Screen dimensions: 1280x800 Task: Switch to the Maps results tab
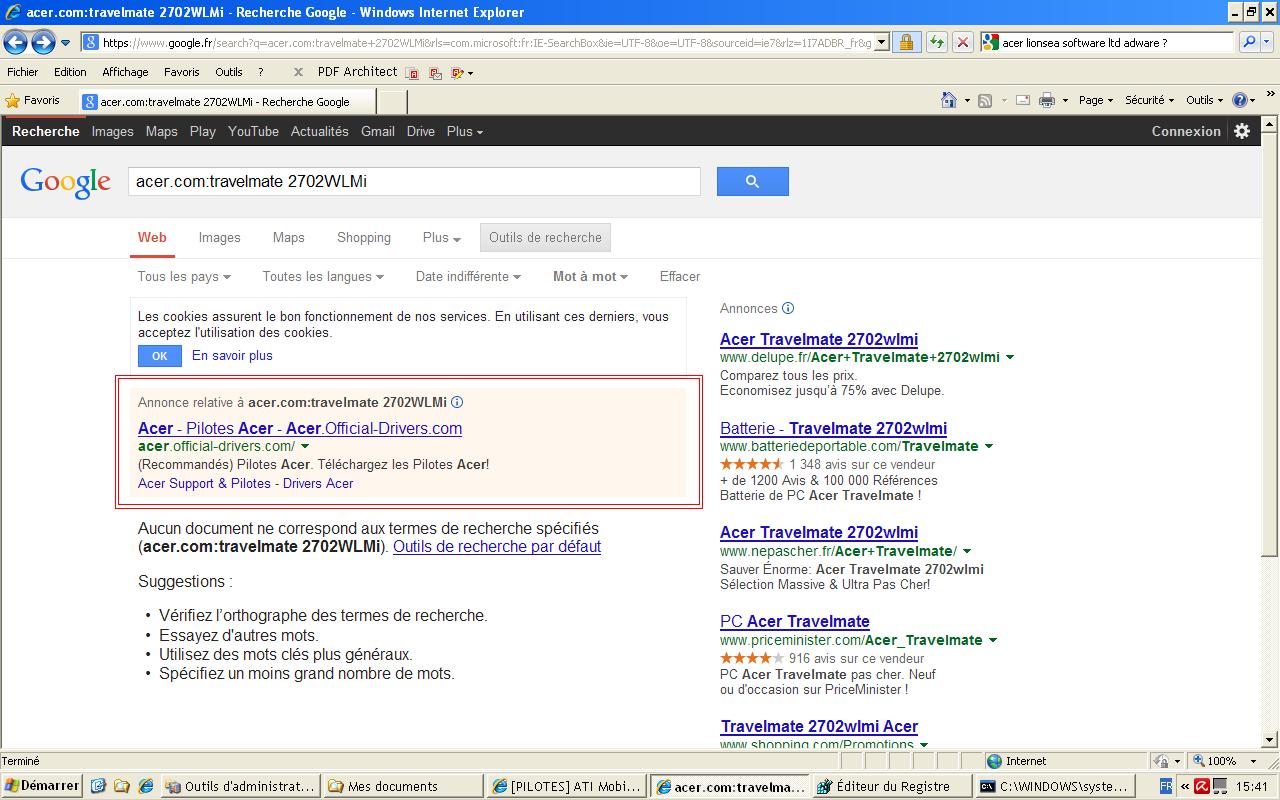(x=289, y=237)
